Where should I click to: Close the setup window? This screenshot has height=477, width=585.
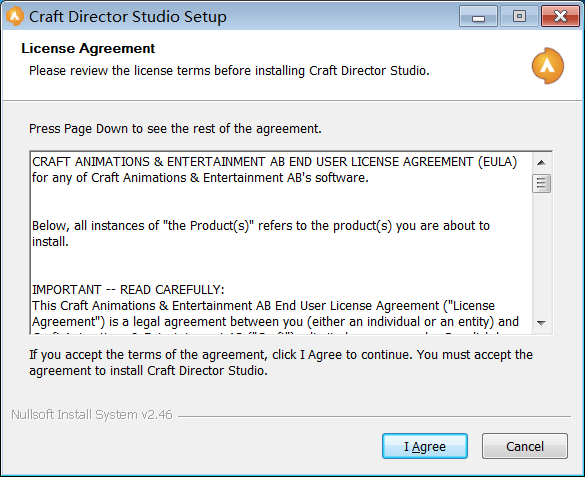pos(560,16)
